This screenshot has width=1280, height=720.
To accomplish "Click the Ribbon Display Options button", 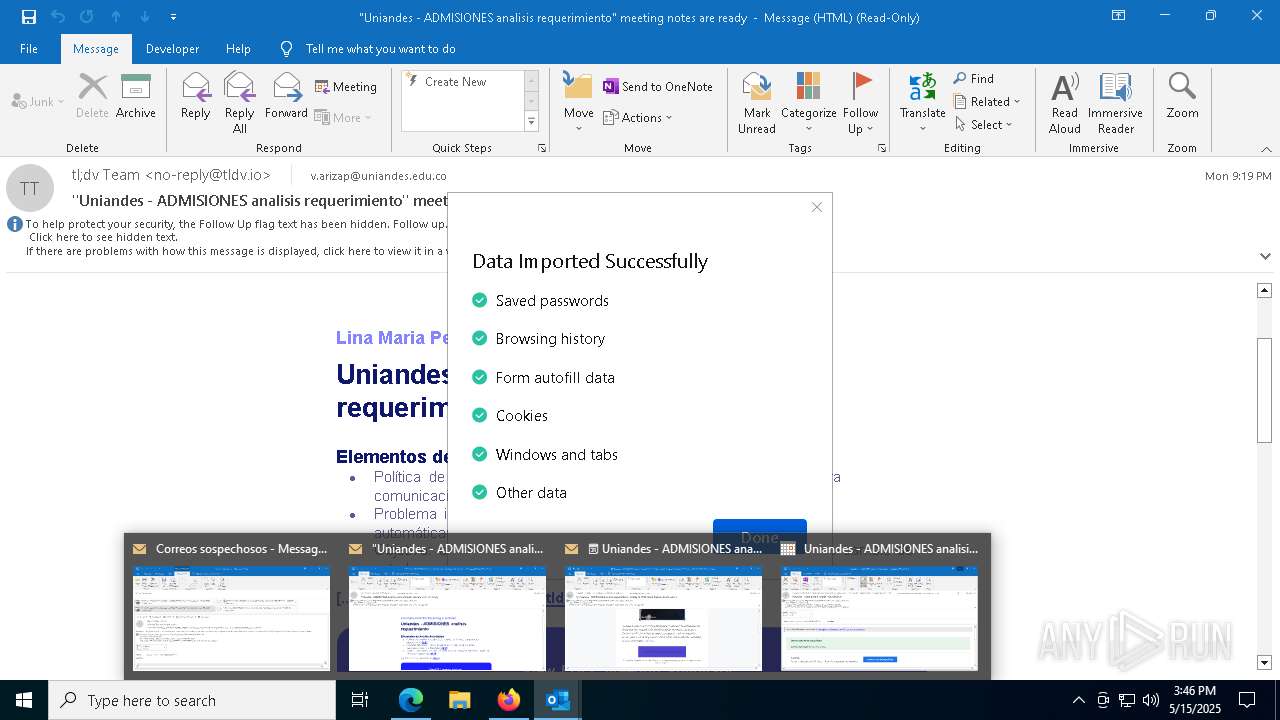I will (1119, 16).
